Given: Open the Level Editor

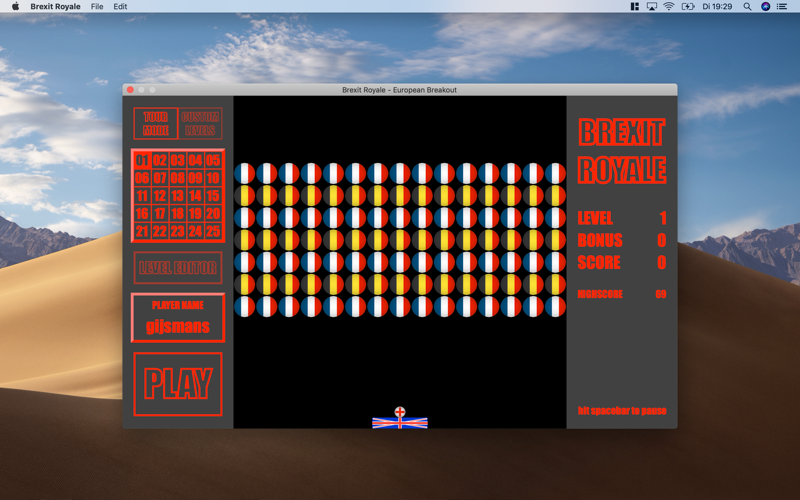Looking at the screenshot, I should click(178, 267).
